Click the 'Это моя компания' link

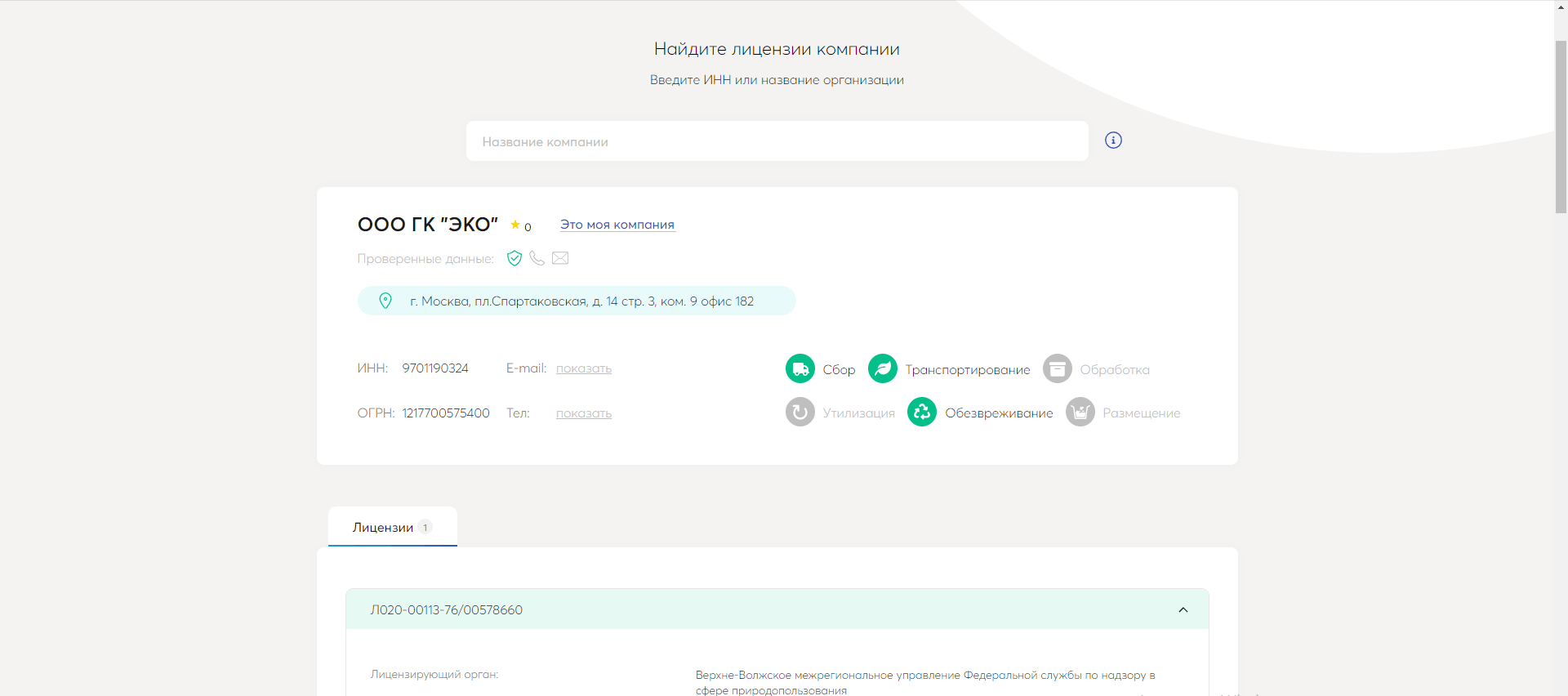pyautogui.click(x=617, y=225)
